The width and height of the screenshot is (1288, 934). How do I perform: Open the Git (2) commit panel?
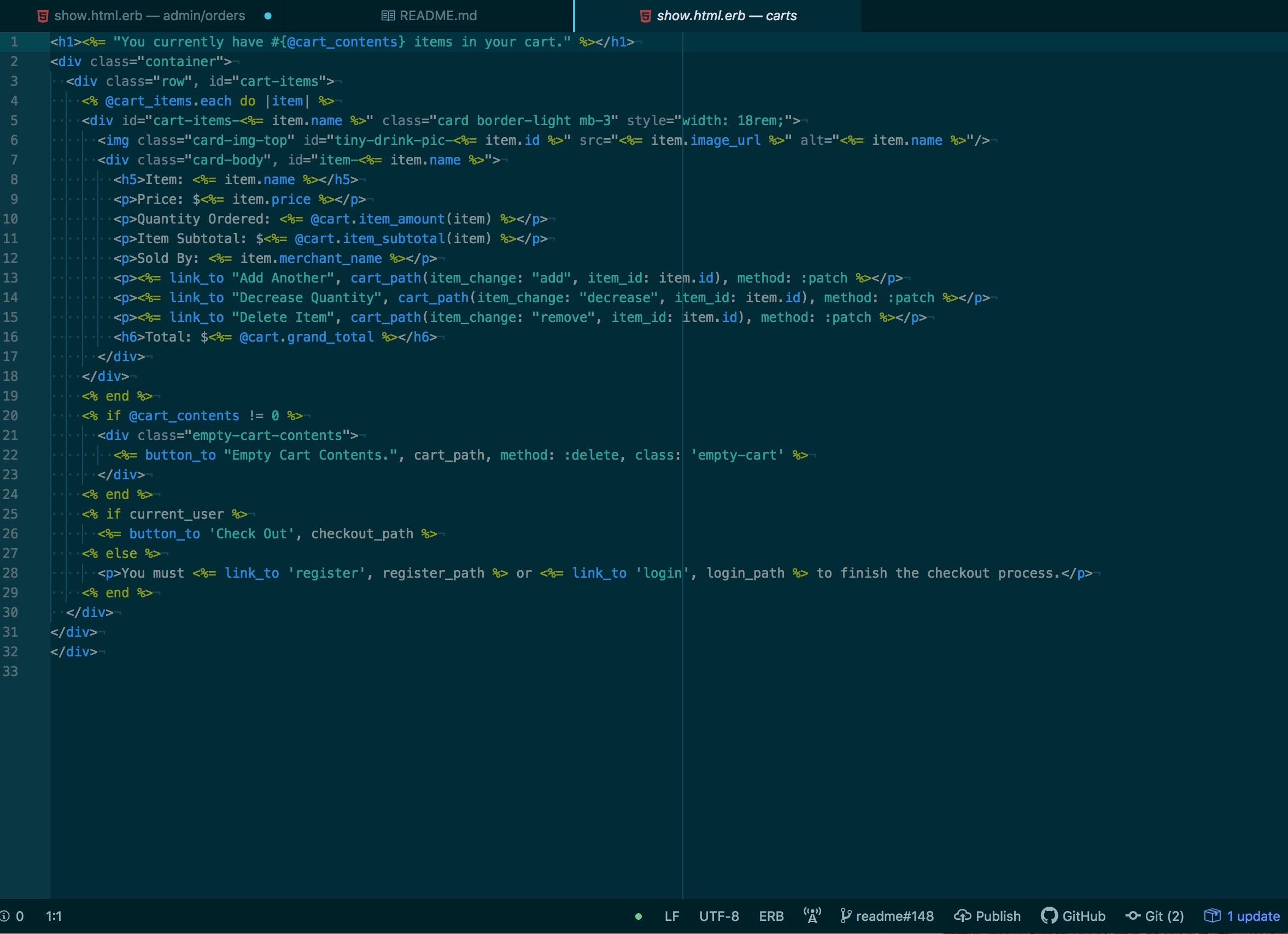(1155, 916)
